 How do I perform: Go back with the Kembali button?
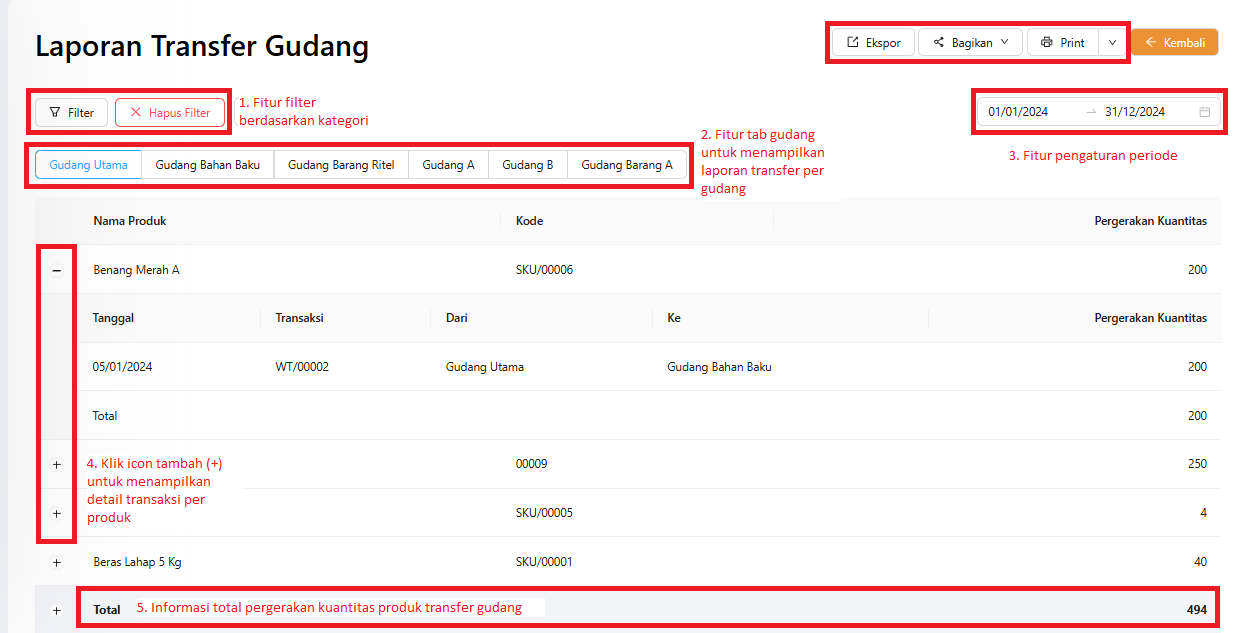tap(1174, 42)
